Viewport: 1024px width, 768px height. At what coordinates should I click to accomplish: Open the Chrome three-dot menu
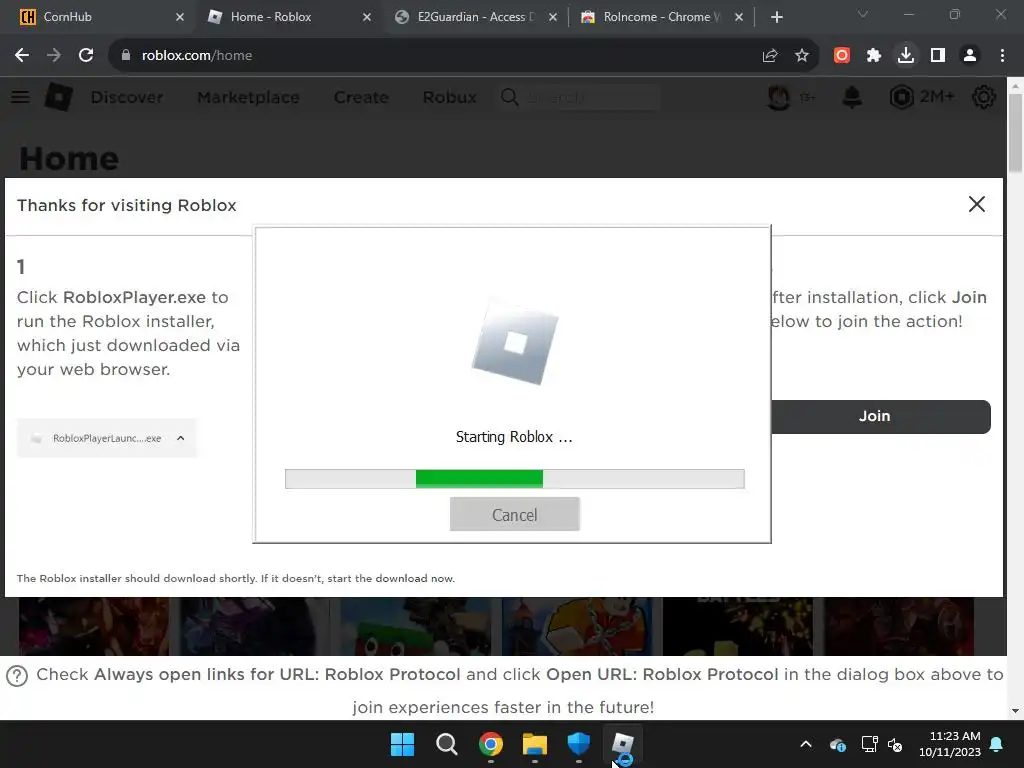pyautogui.click(x=1002, y=56)
